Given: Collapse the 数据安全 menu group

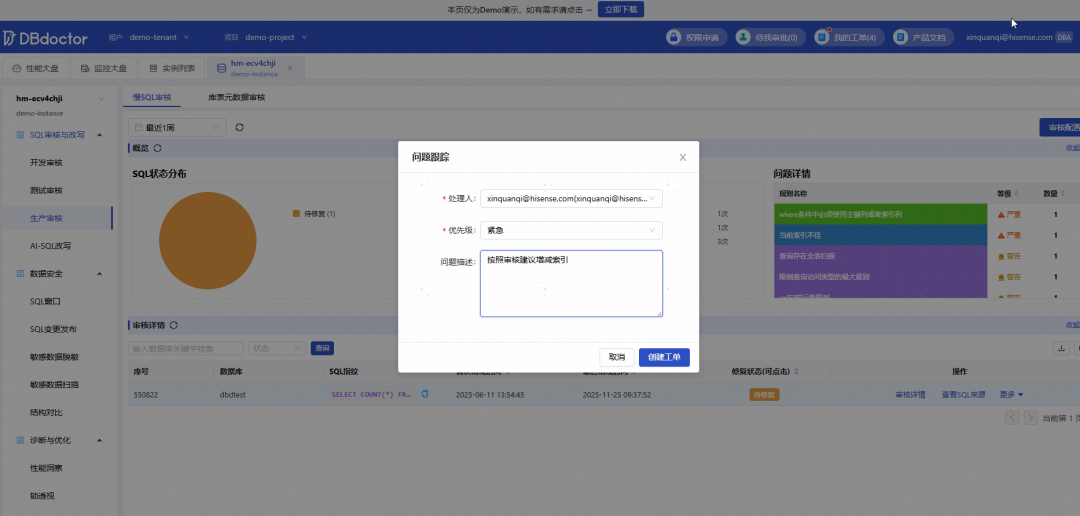Looking at the screenshot, I should [x=99, y=274].
